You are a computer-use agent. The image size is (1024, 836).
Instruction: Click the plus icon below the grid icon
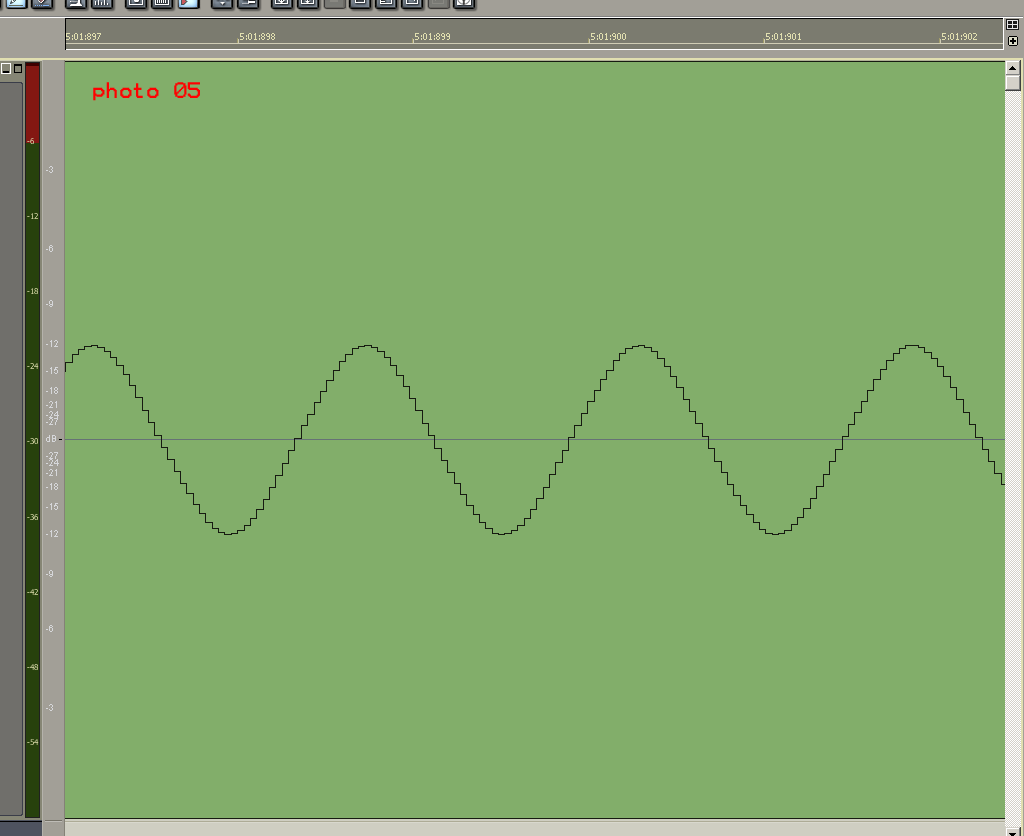coord(1012,41)
